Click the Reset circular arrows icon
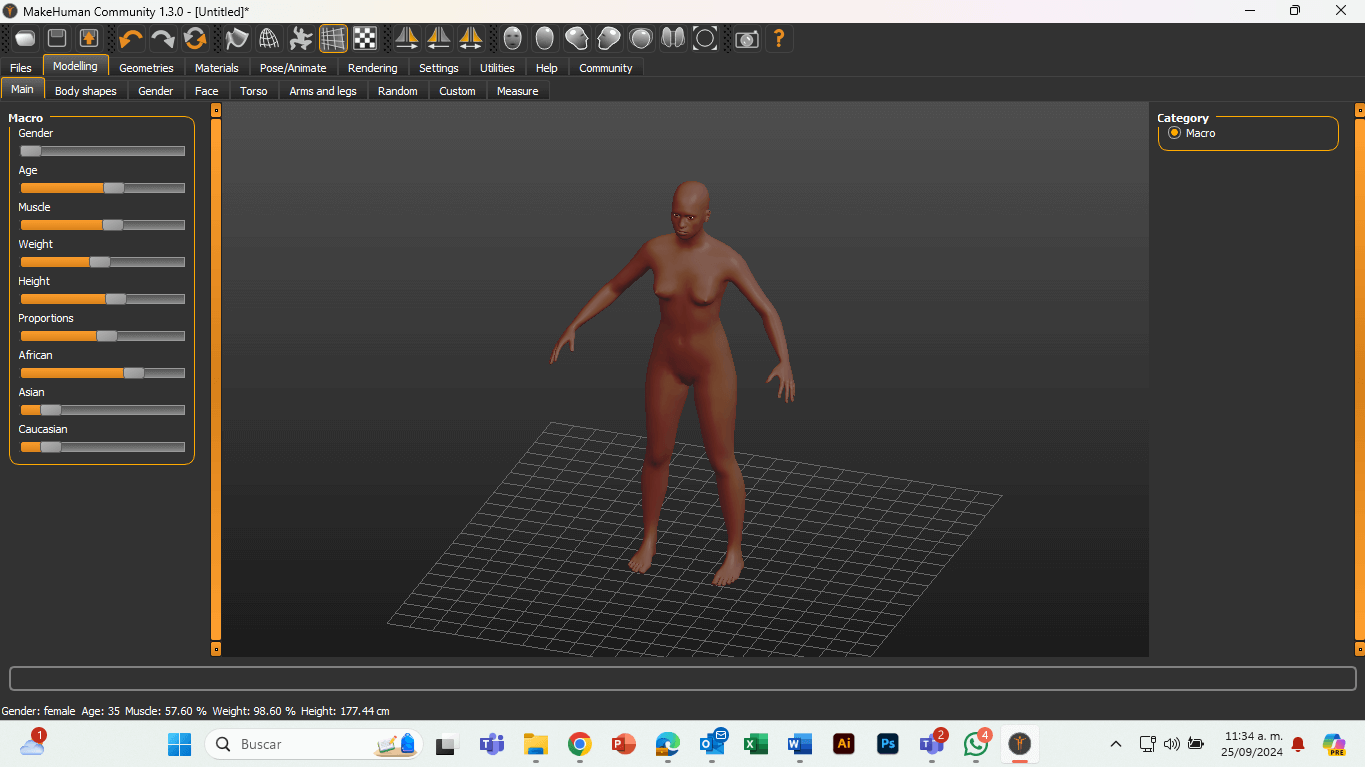This screenshot has height=767, width=1365. point(195,39)
